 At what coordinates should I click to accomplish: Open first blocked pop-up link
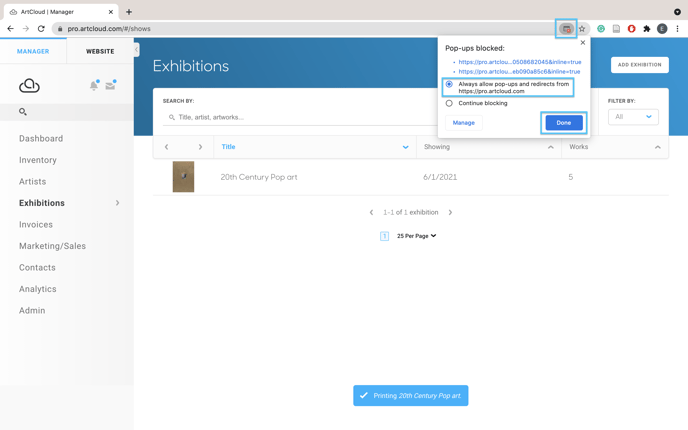click(x=520, y=62)
